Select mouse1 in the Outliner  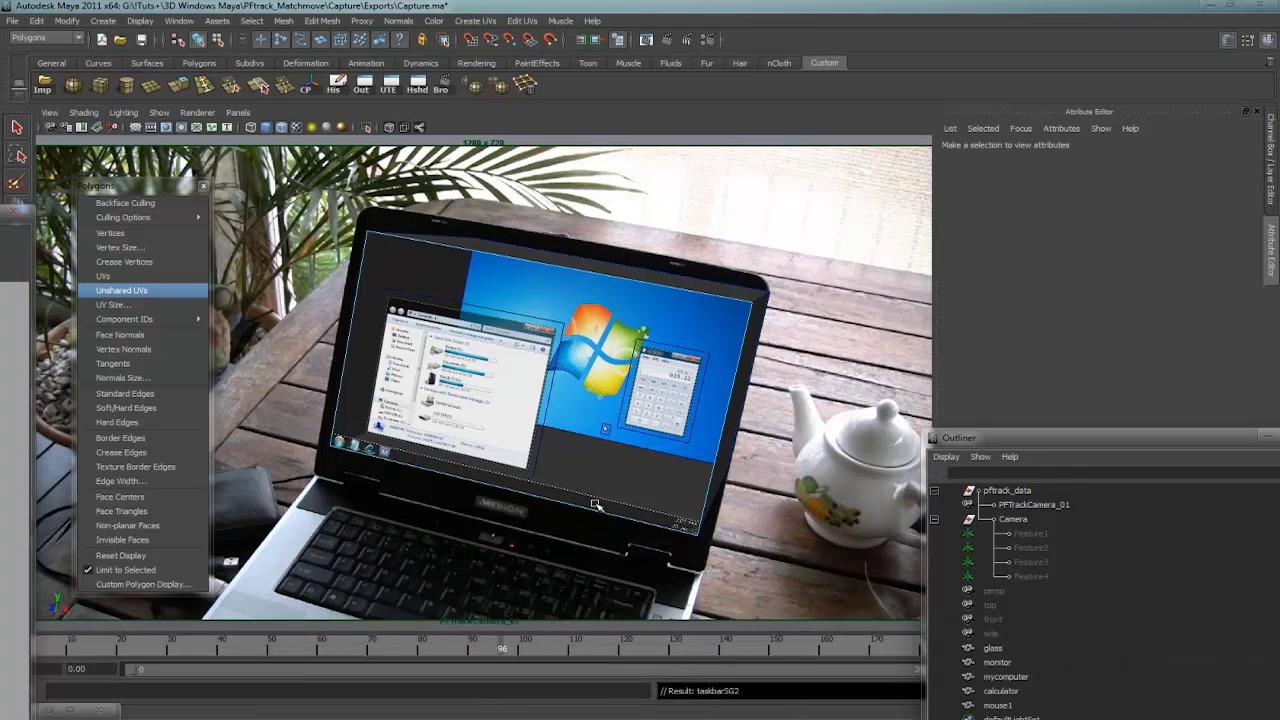coord(997,706)
